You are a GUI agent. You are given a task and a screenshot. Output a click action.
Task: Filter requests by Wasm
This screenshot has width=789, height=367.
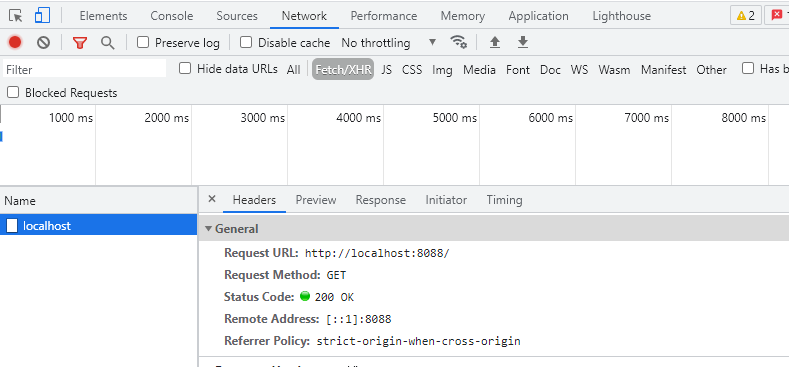point(614,69)
